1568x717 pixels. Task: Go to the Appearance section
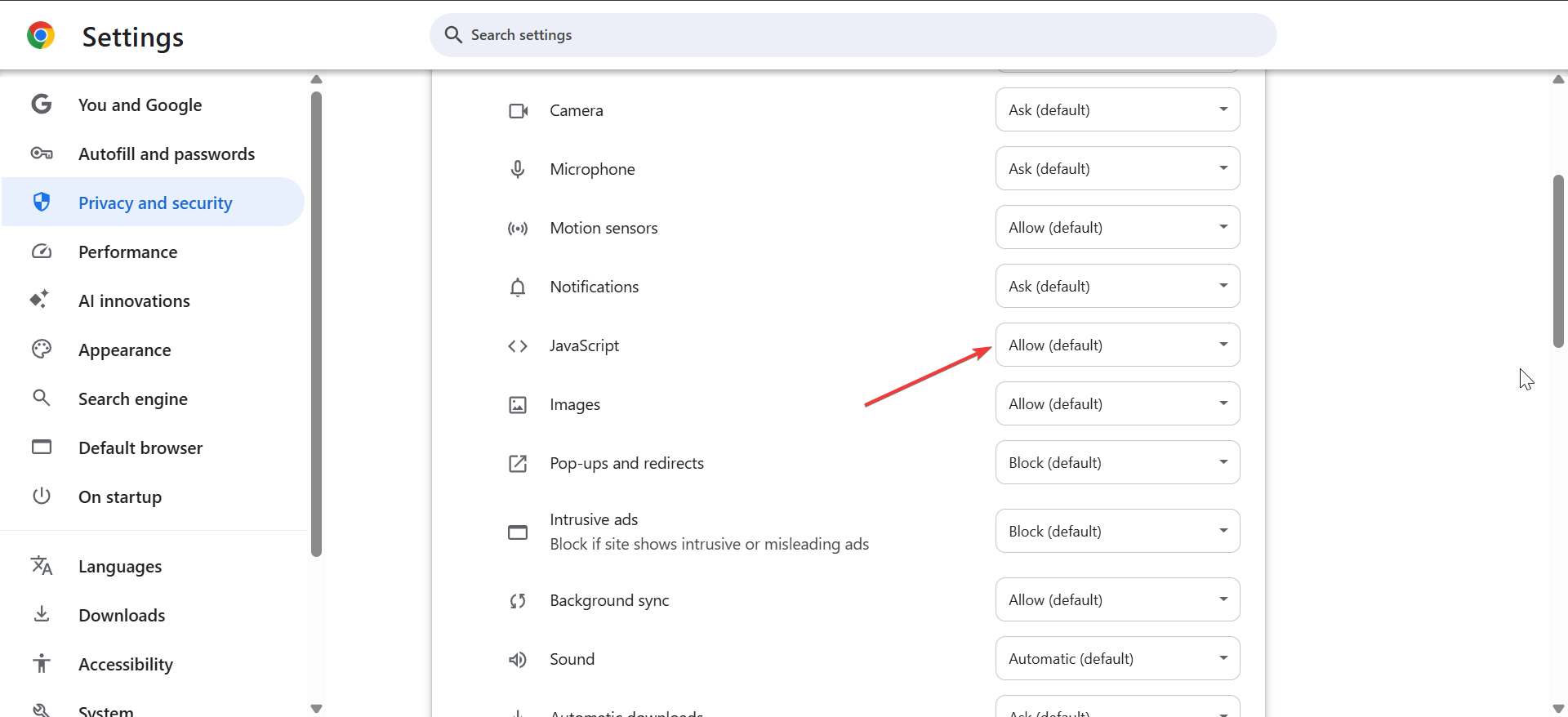click(125, 350)
